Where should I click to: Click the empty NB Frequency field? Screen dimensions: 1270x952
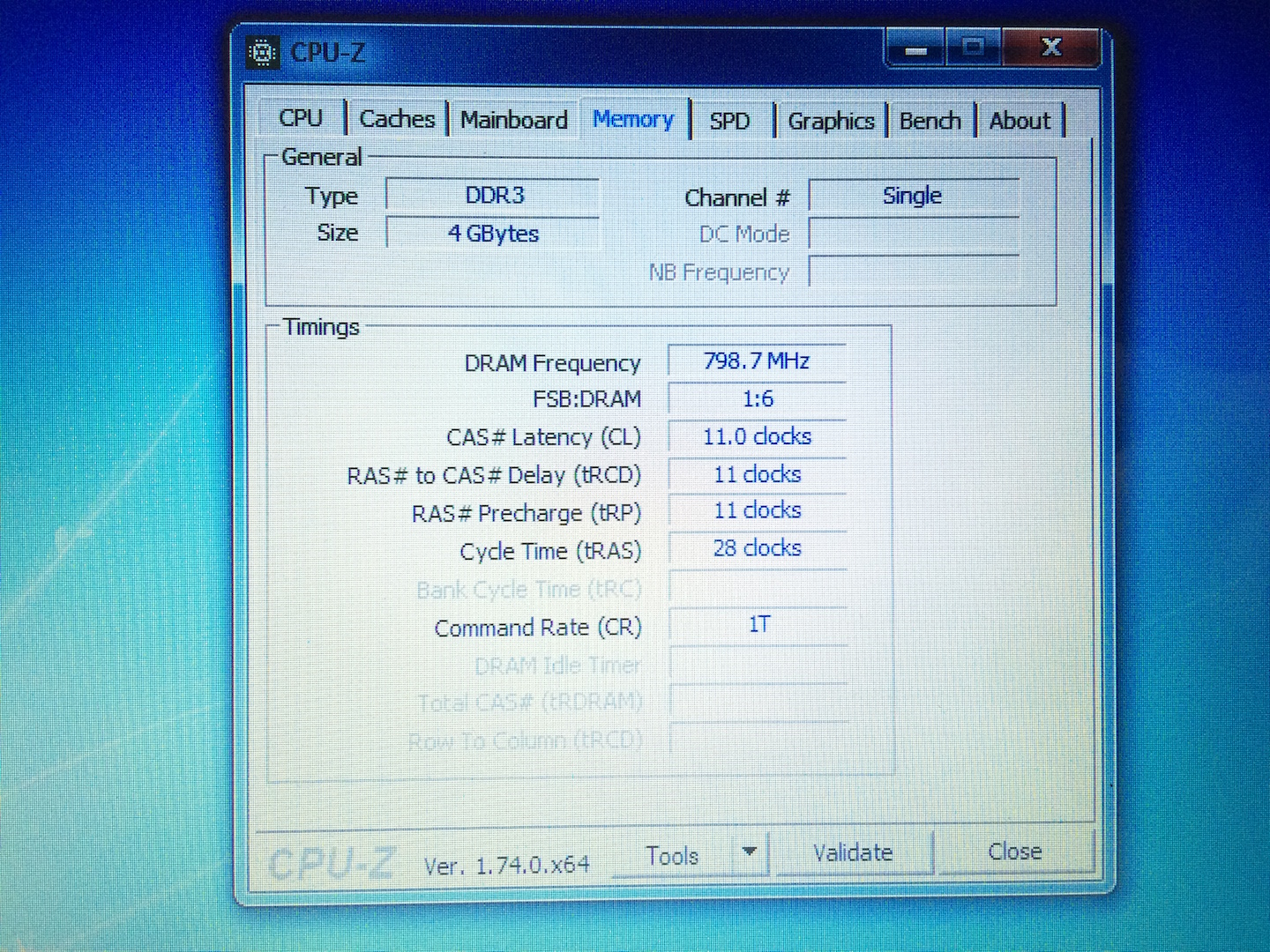point(914,271)
